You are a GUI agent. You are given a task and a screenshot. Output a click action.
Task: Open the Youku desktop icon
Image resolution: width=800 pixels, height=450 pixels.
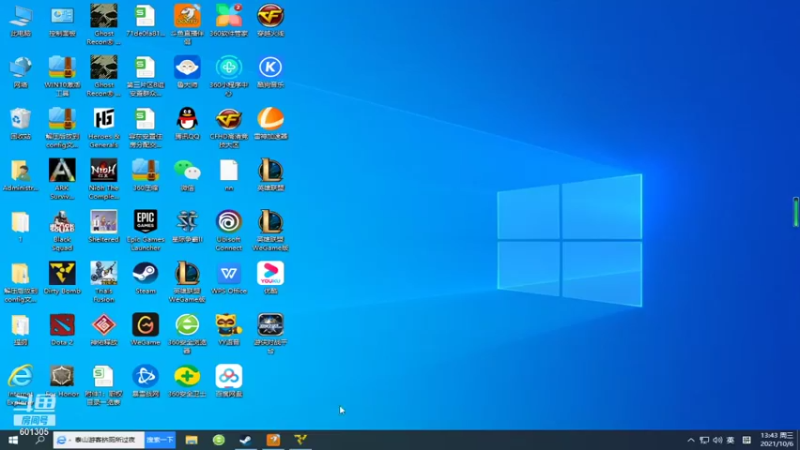(270, 279)
